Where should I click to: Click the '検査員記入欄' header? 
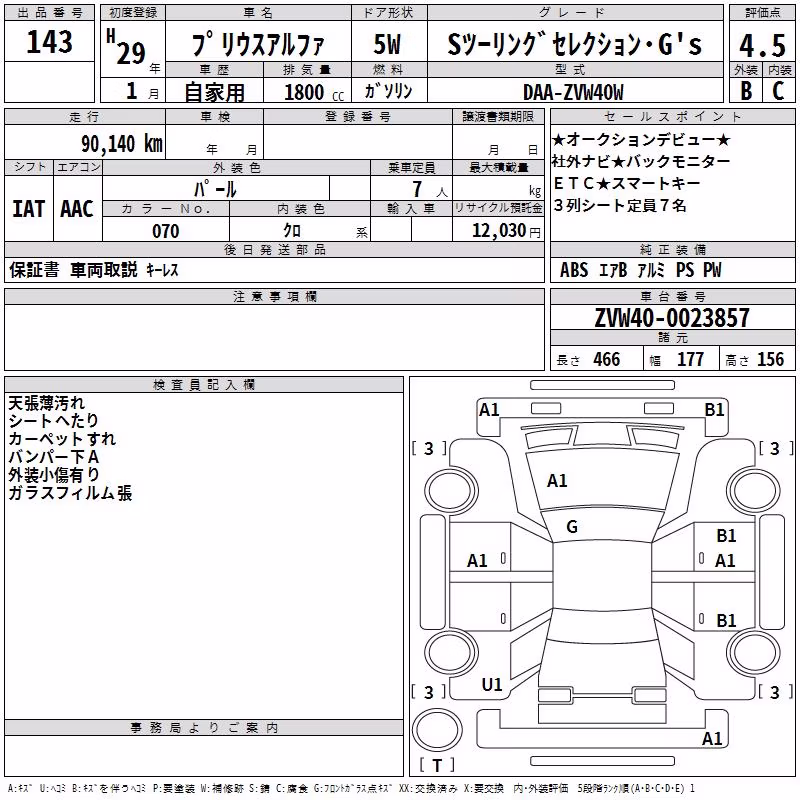(204, 385)
